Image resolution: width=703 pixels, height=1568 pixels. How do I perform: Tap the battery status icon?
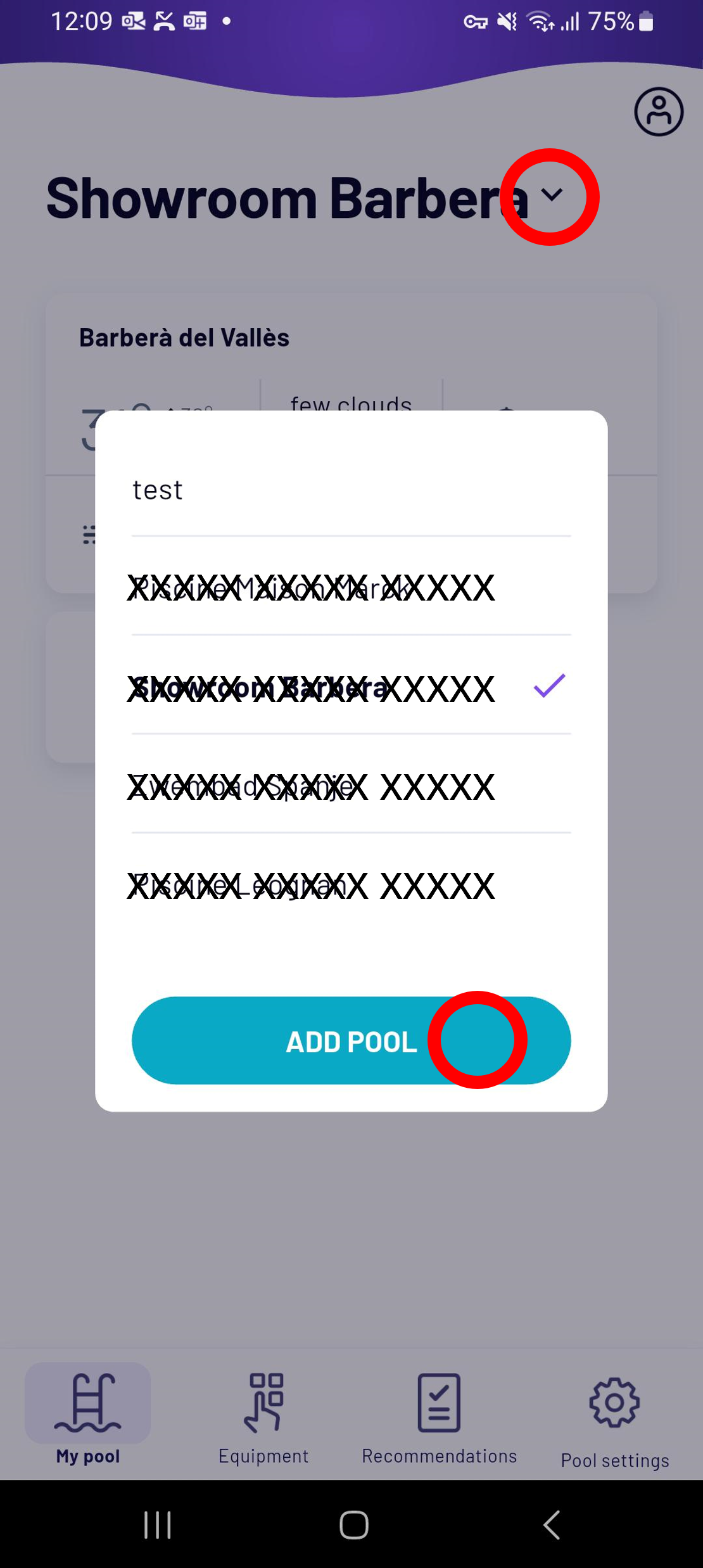coord(646,22)
